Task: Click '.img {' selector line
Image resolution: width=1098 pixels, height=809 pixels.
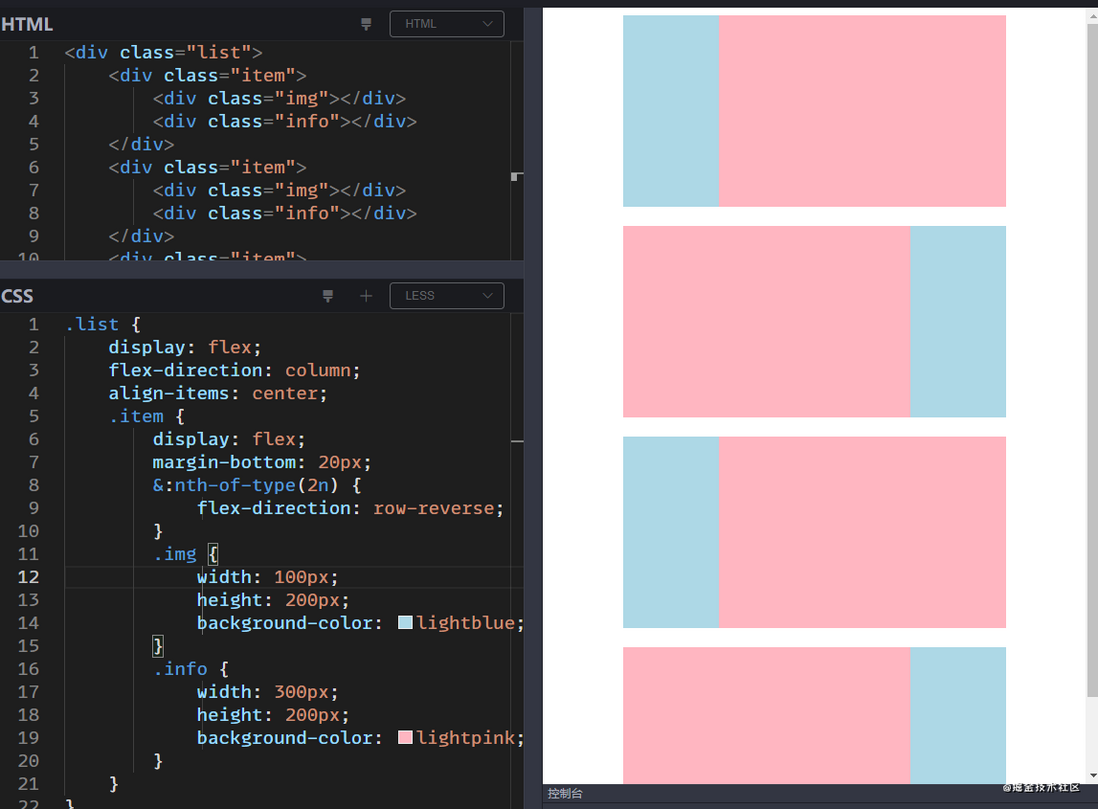Action: point(186,554)
